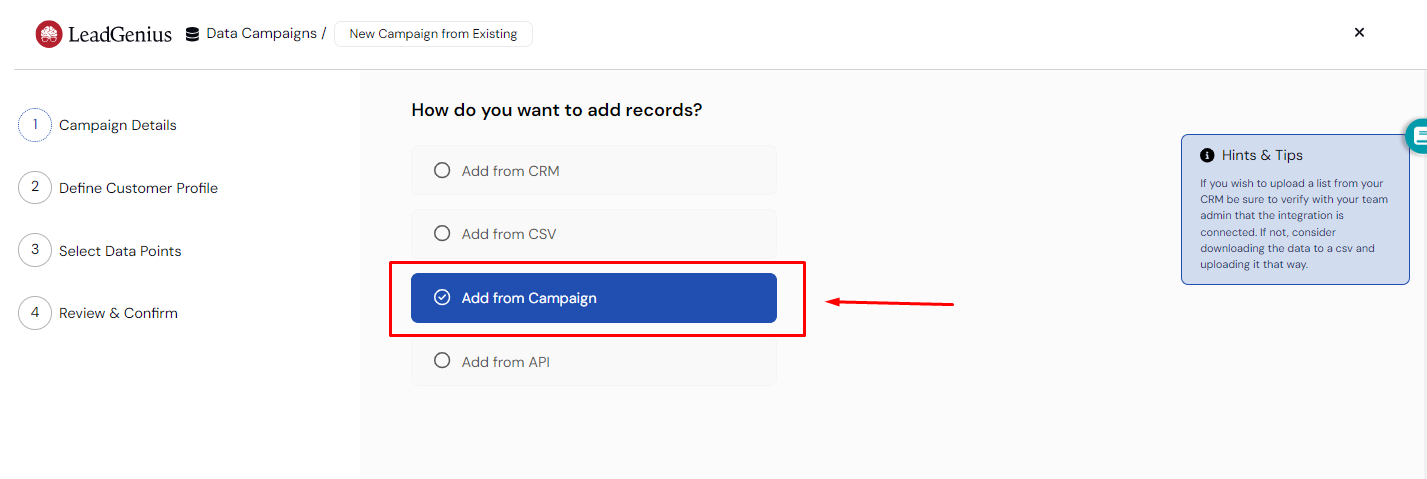
Task: Click the LeadGenius brand name text
Action: coord(120,35)
